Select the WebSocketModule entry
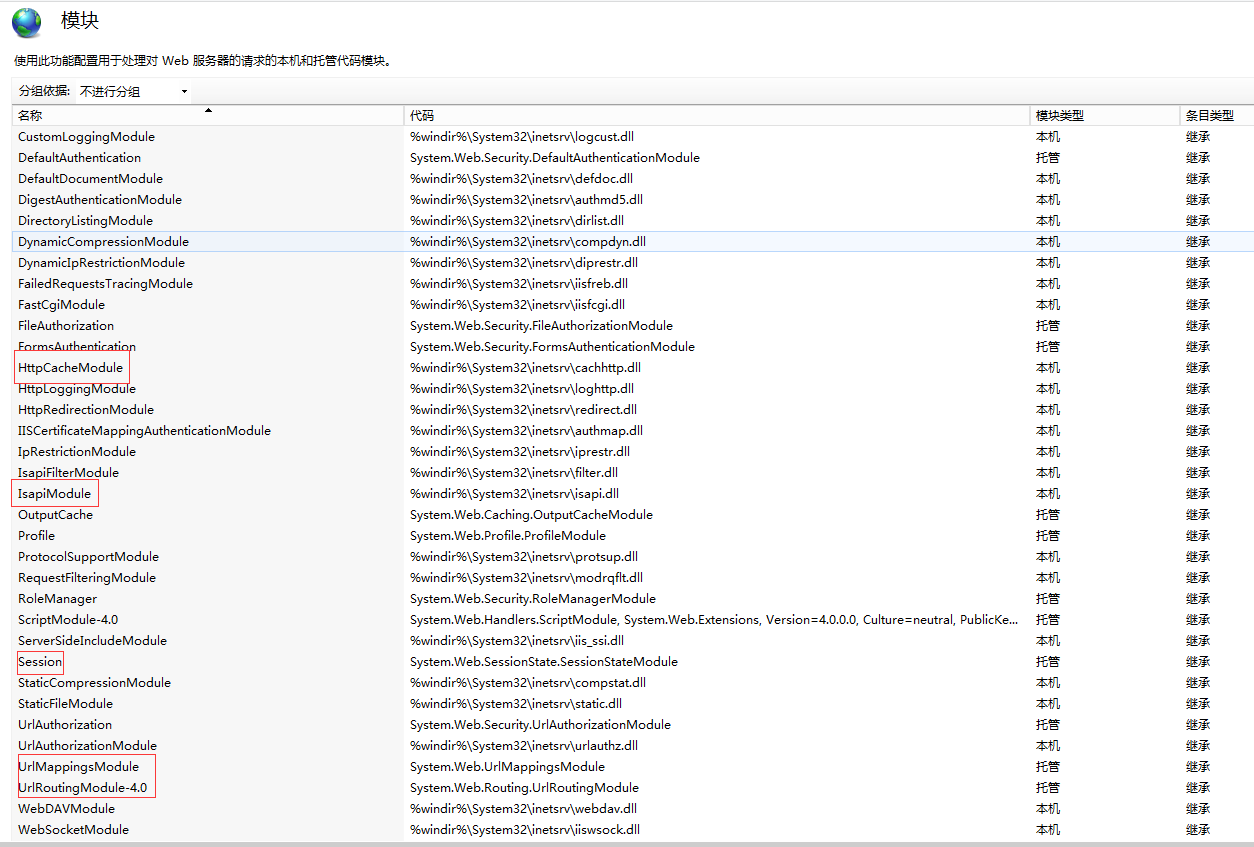 point(73,829)
